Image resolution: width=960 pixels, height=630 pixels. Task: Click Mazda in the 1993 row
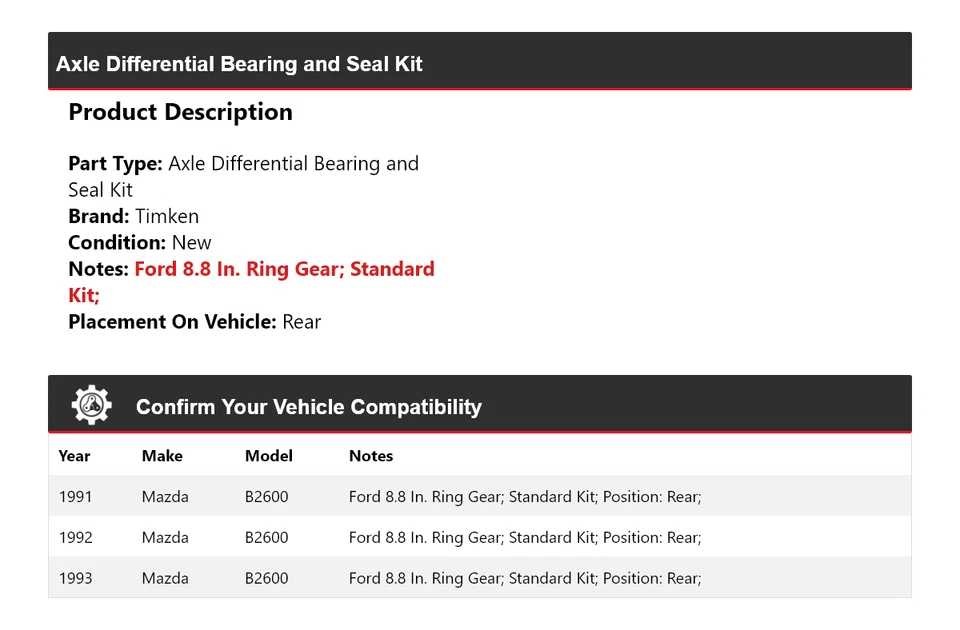pyautogui.click(x=165, y=578)
